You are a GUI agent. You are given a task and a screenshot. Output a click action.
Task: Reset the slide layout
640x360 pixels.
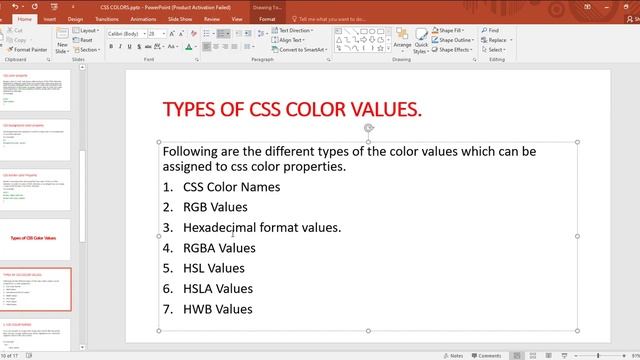point(83,40)
